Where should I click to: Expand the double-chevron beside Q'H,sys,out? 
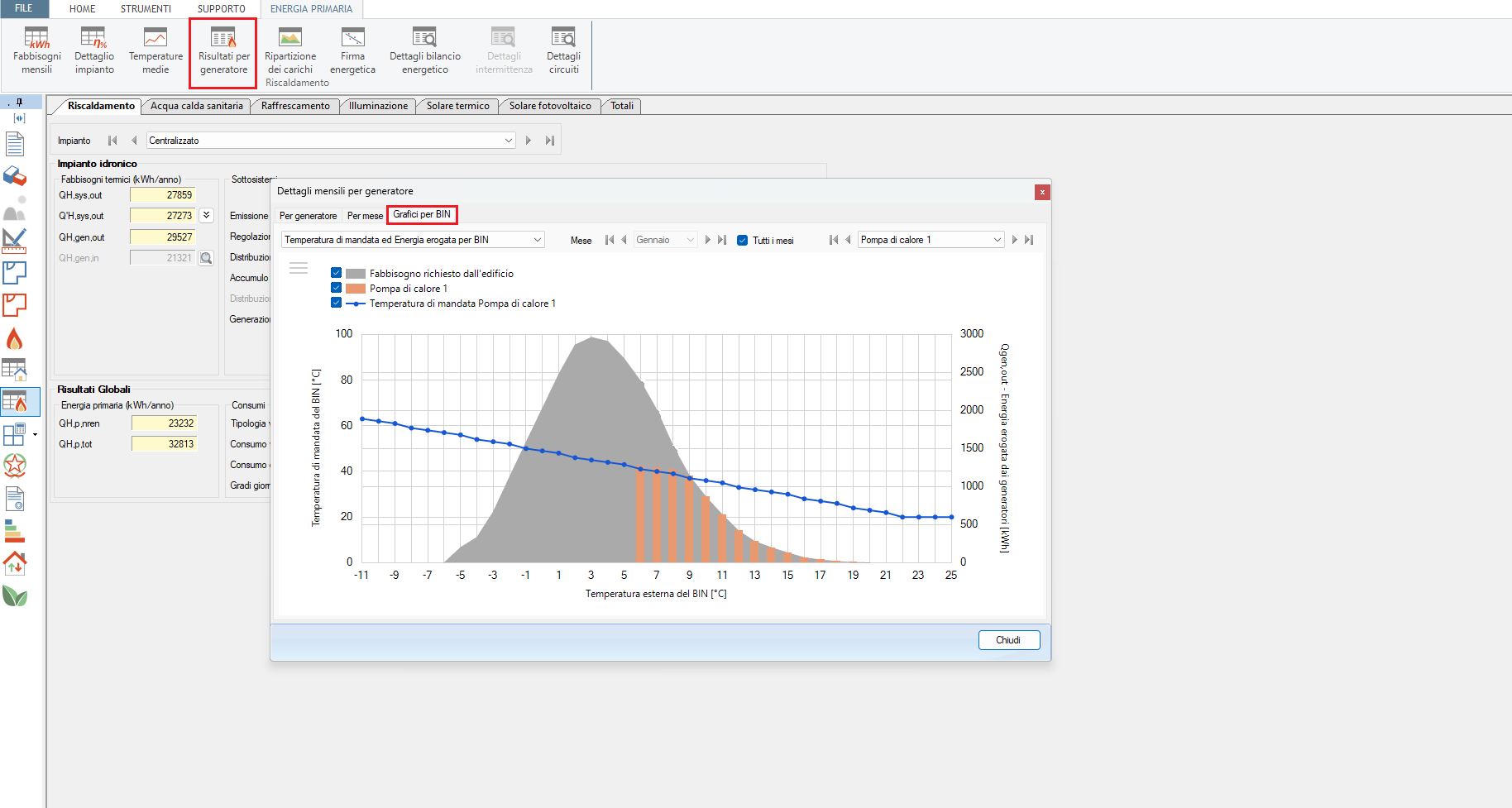coord(206,215)
